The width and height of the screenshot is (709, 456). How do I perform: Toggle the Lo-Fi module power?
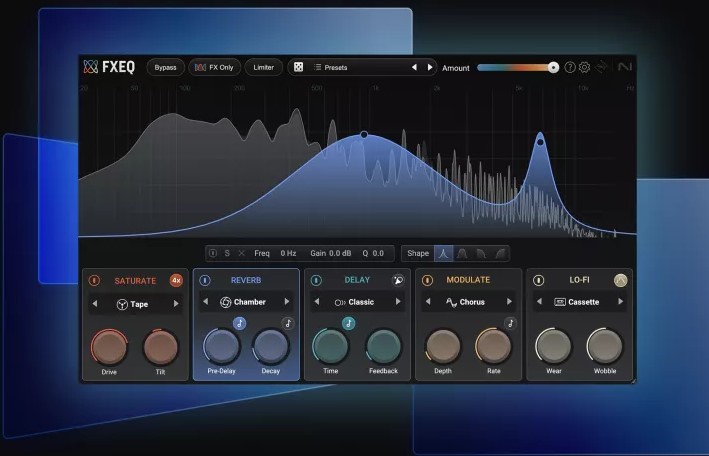538,280
